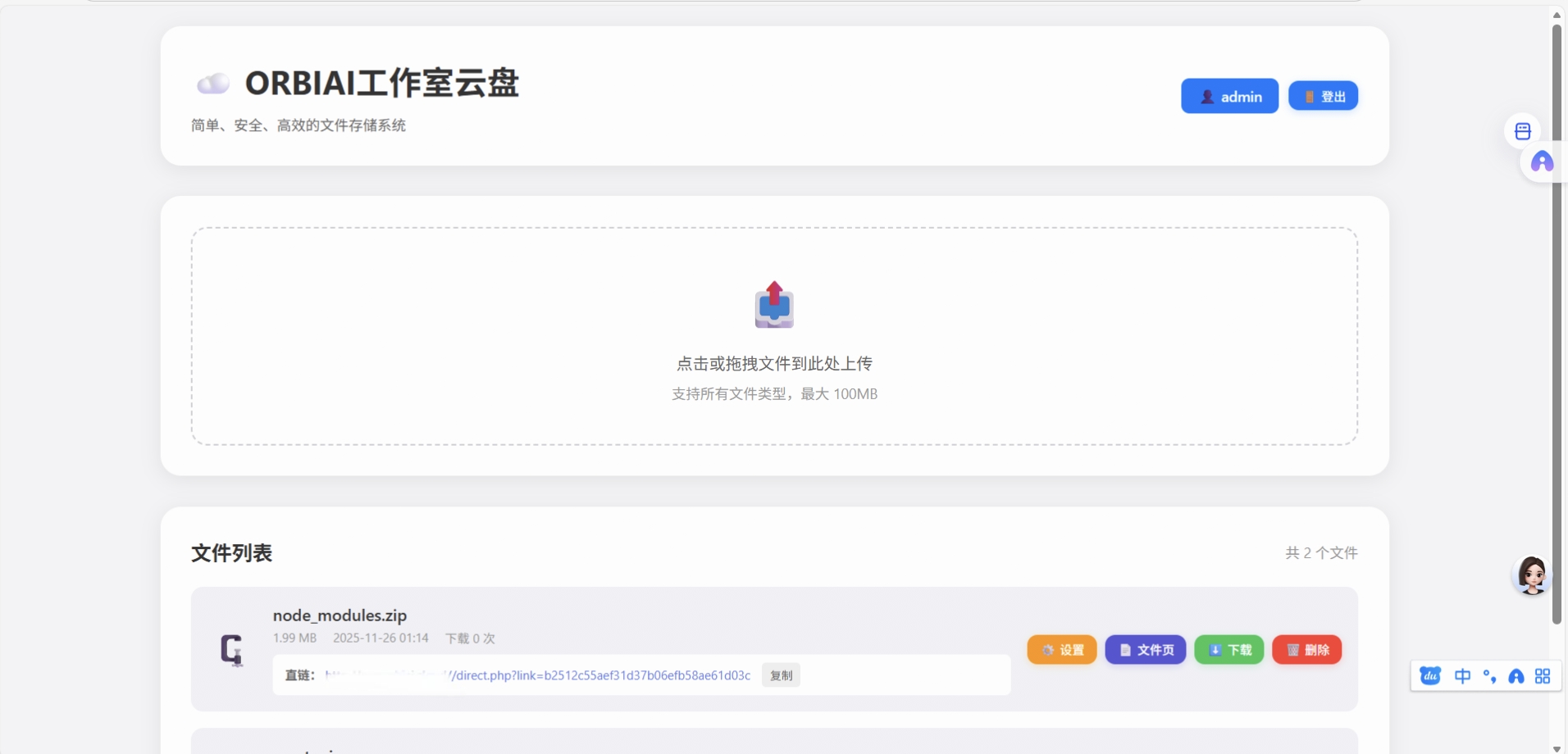Click the floating card widget icon on right edge
Image resolution: width=1568 pixels, height=754 pixels.
pos(1522,130)
